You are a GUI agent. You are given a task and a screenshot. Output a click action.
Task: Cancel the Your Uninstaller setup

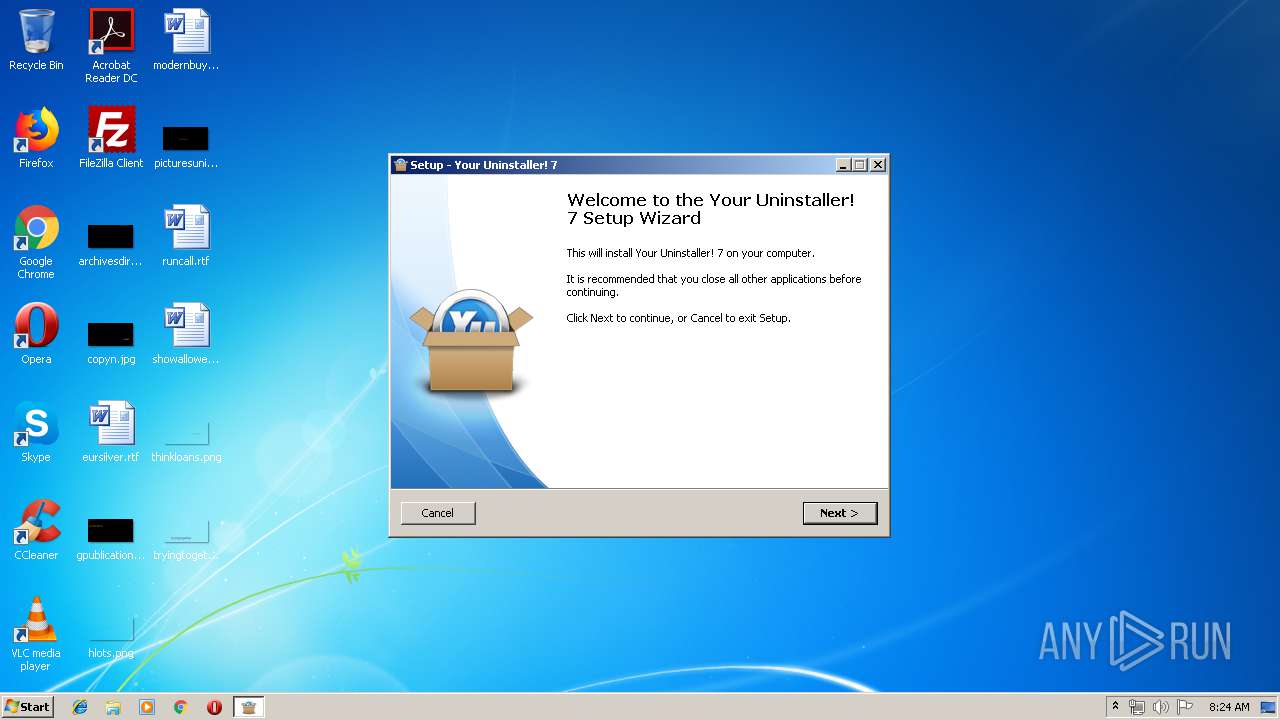pos(438,513)
